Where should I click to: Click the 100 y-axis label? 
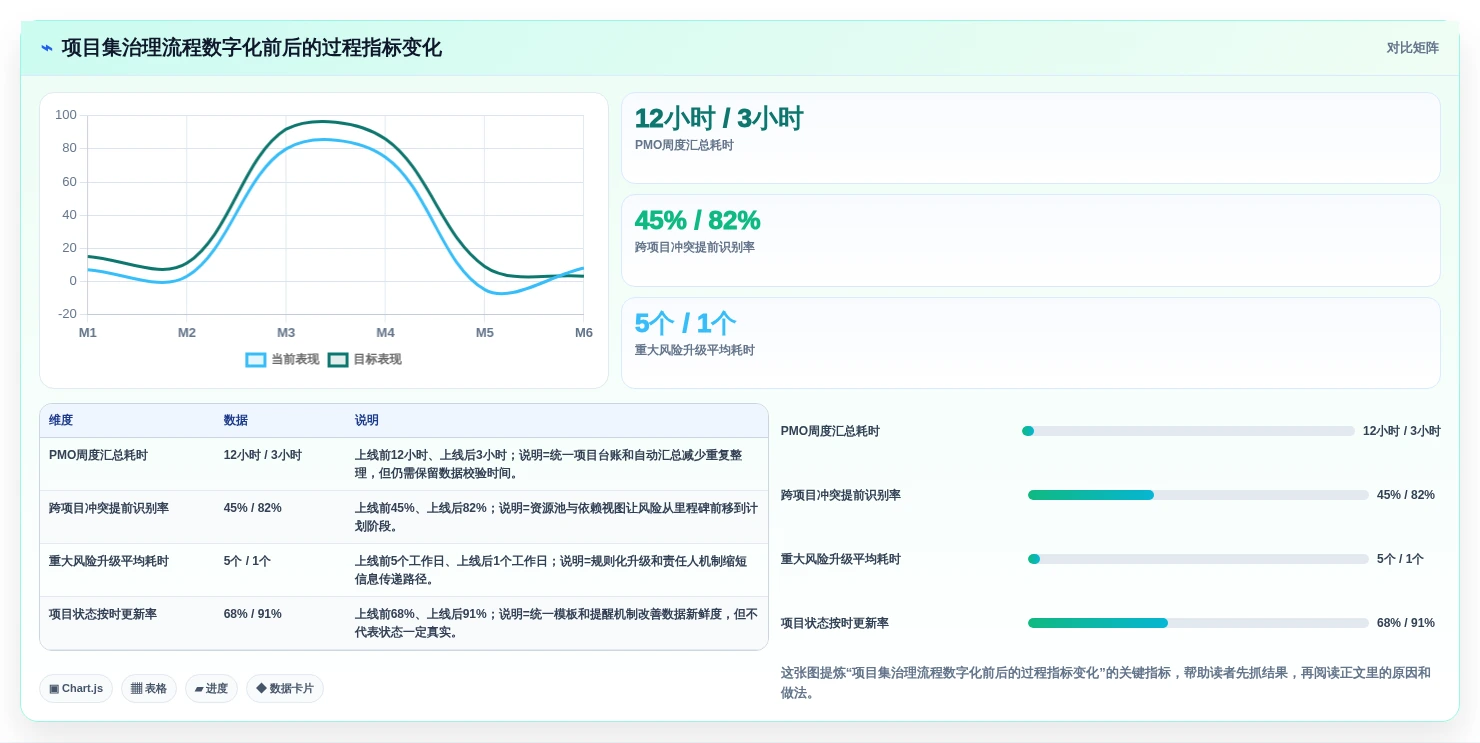point(66,115)
